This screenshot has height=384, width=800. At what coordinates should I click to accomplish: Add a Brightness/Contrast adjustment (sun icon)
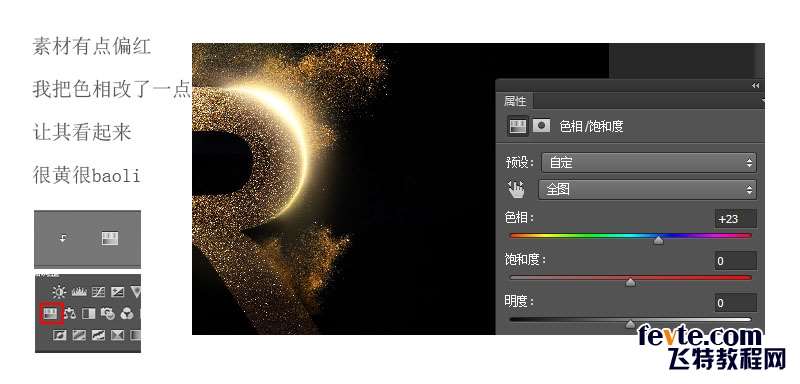point(59,292)
